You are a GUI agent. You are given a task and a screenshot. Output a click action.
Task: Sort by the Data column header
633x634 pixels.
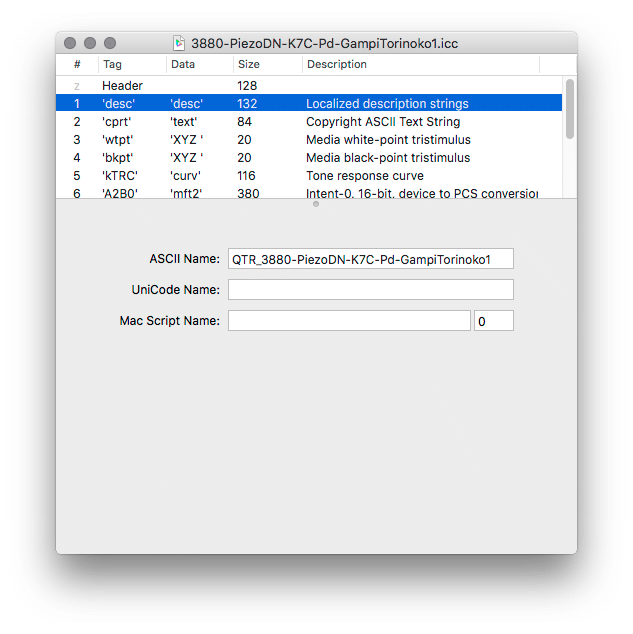200,64
